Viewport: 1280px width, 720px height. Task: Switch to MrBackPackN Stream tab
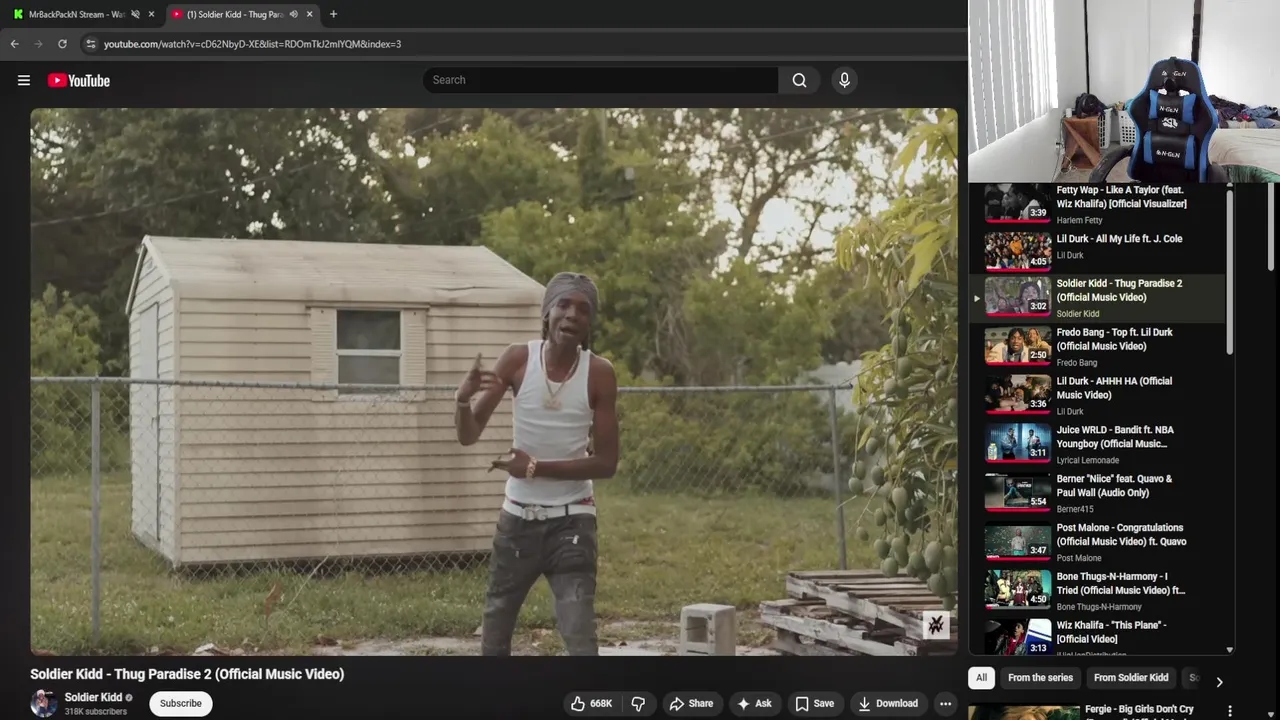click(75, 14)
